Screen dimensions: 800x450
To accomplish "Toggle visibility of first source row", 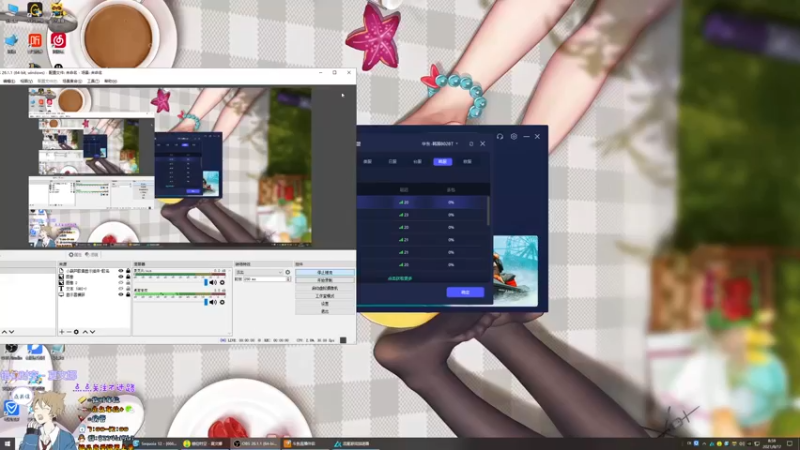I will pos(121,271).
